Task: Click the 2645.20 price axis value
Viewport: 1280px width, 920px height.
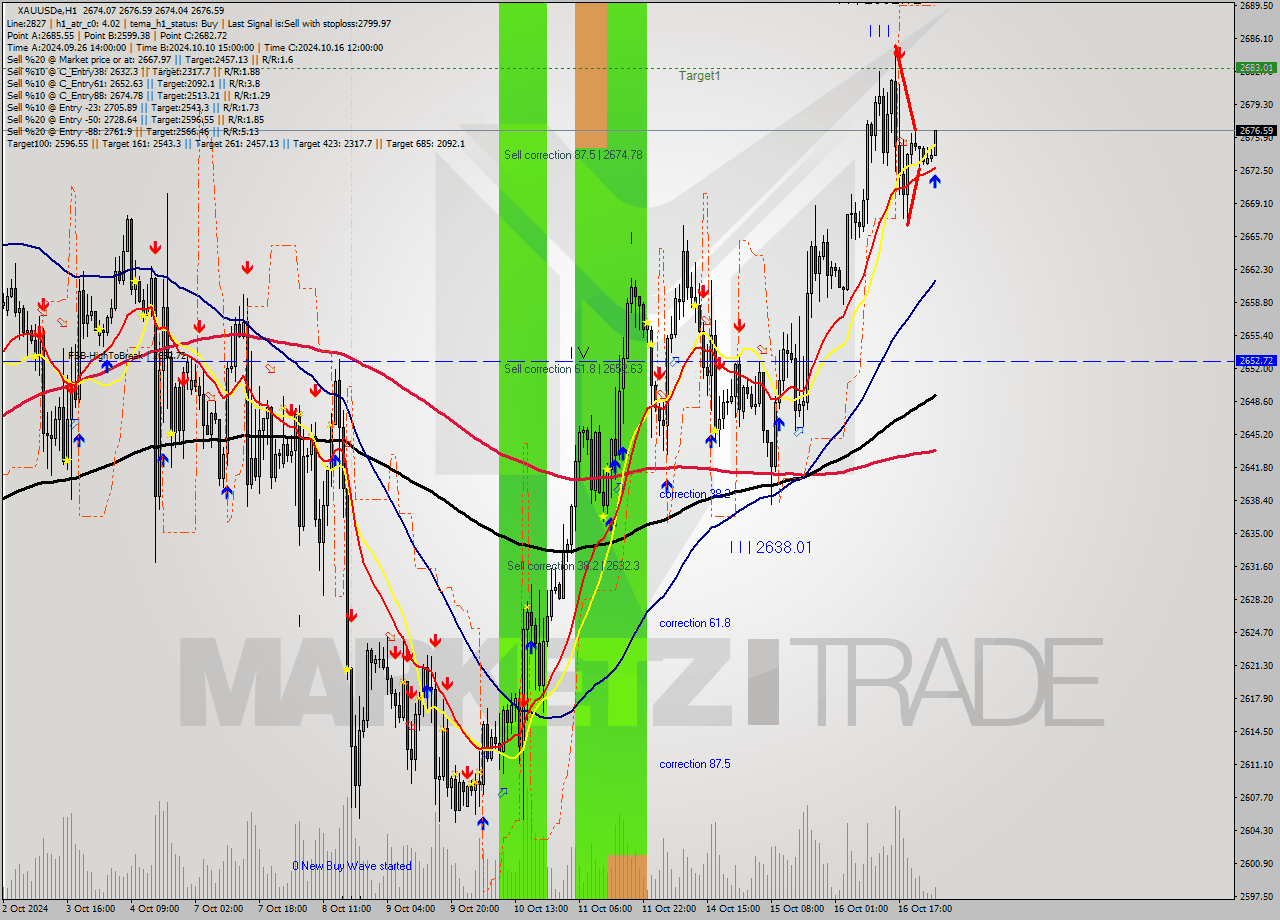Action: 1256,434
